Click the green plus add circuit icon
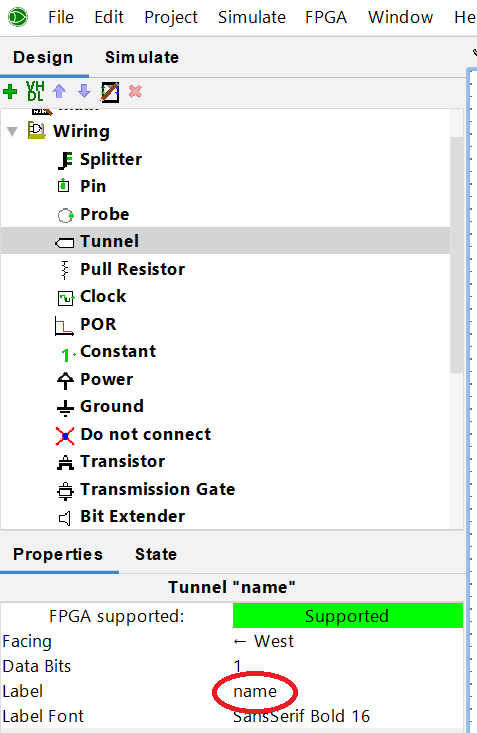This screenshot has width=477, height=733. pyautogui.click(x=10, y=92)
